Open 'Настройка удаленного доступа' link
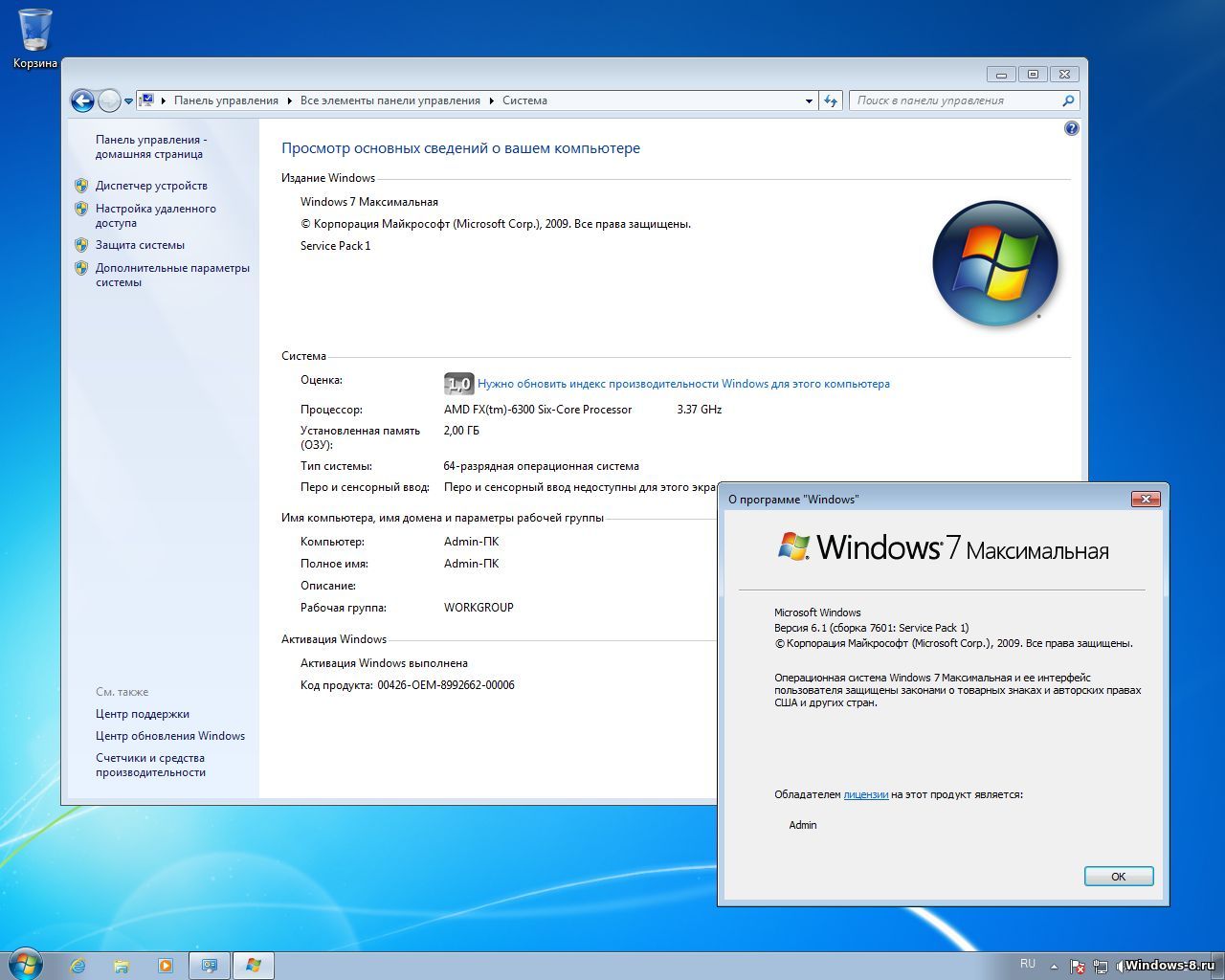The height and width of the screenshot is (980, 1225). [155, 215]
